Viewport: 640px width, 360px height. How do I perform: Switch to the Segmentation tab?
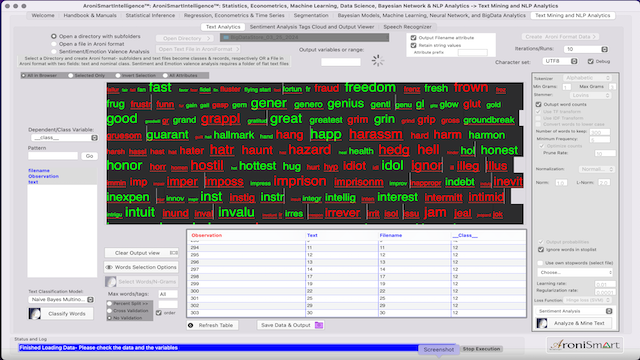311,15
